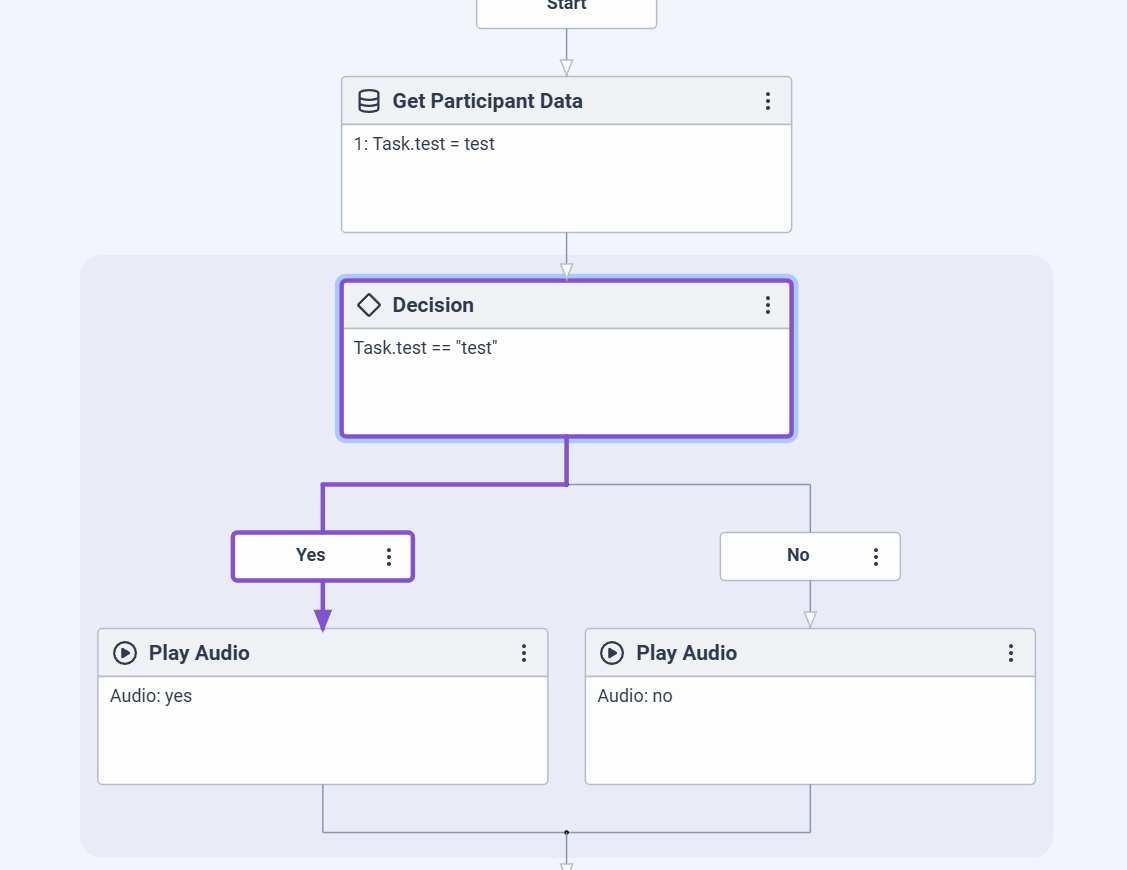Viewport: 1127px width, 870px height.
Task: Open the 'Audio: no' Play Audio options menu
Action: coord(1011,653)
